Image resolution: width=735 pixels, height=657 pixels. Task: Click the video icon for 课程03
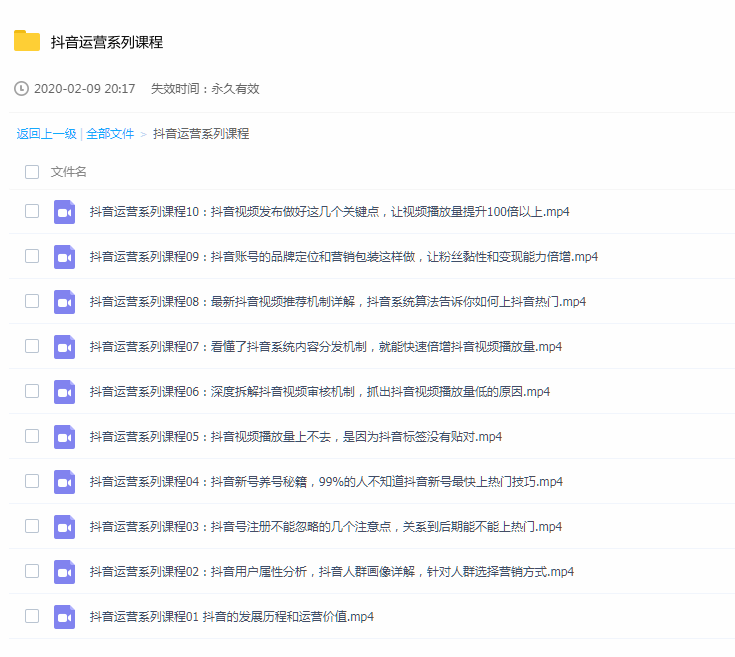tap(64, 527)
